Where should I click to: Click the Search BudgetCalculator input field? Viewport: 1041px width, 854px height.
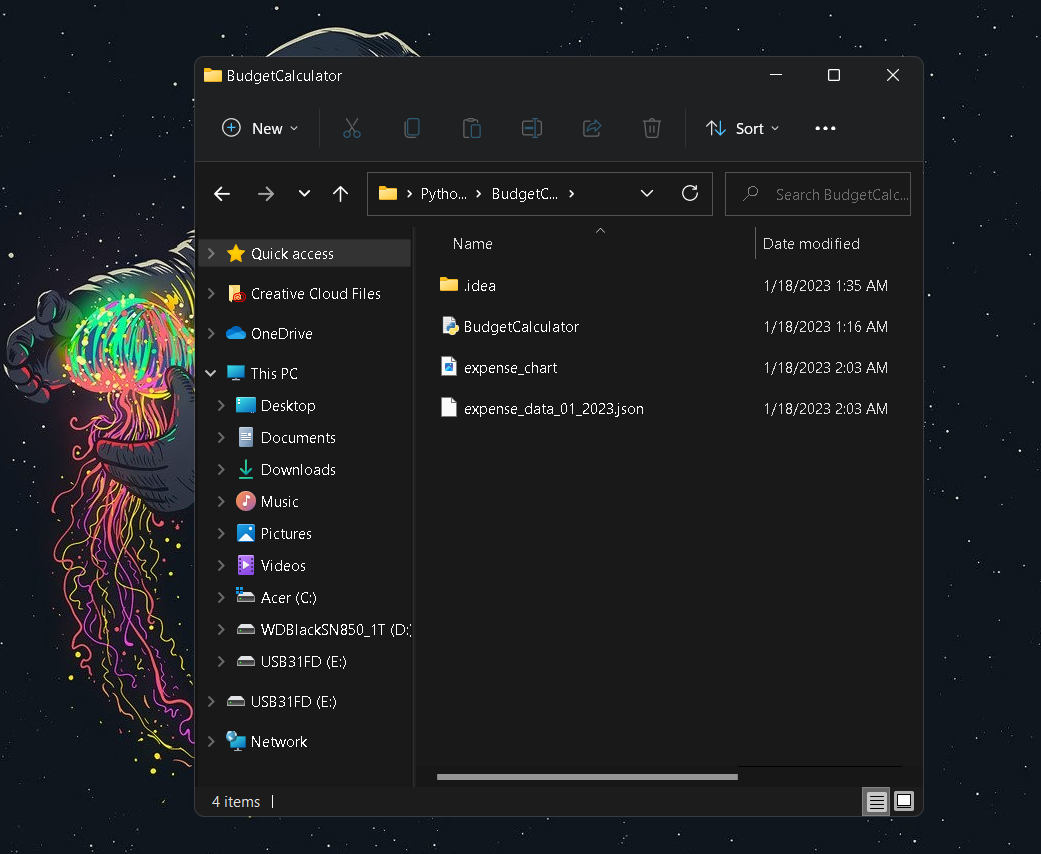click(818, 194)
